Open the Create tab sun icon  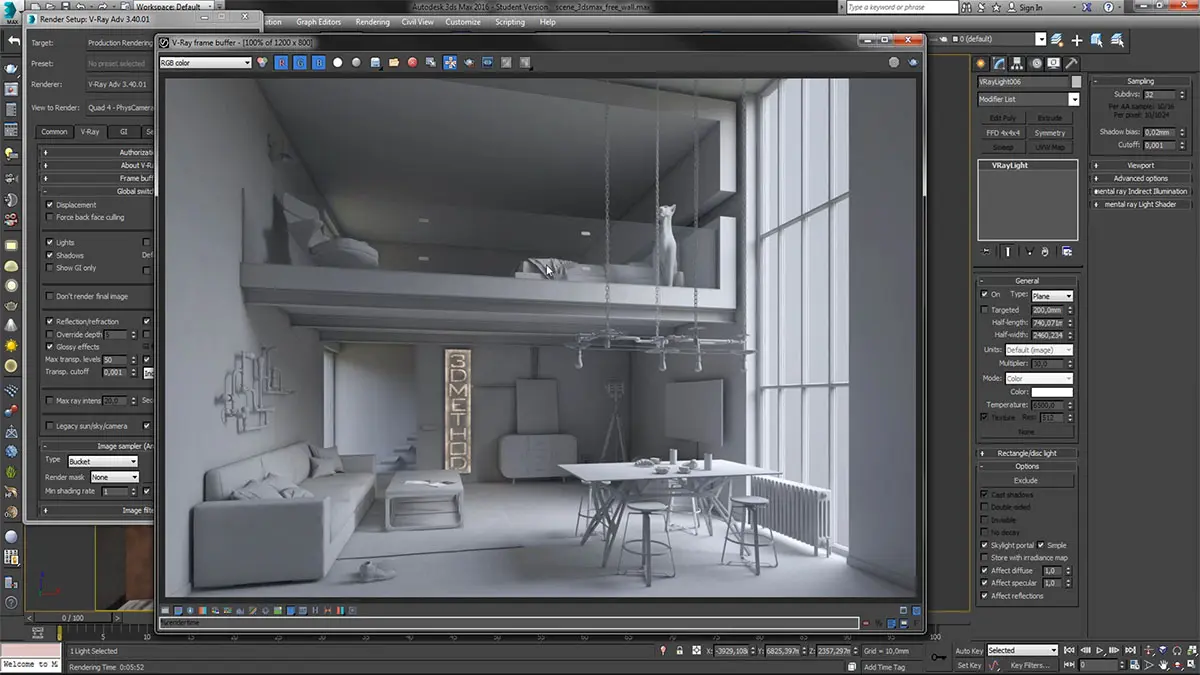[x=983, y=63]
